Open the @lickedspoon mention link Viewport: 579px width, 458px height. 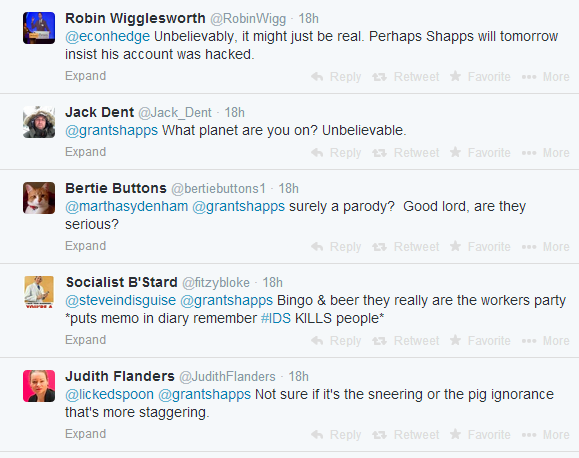109,394
